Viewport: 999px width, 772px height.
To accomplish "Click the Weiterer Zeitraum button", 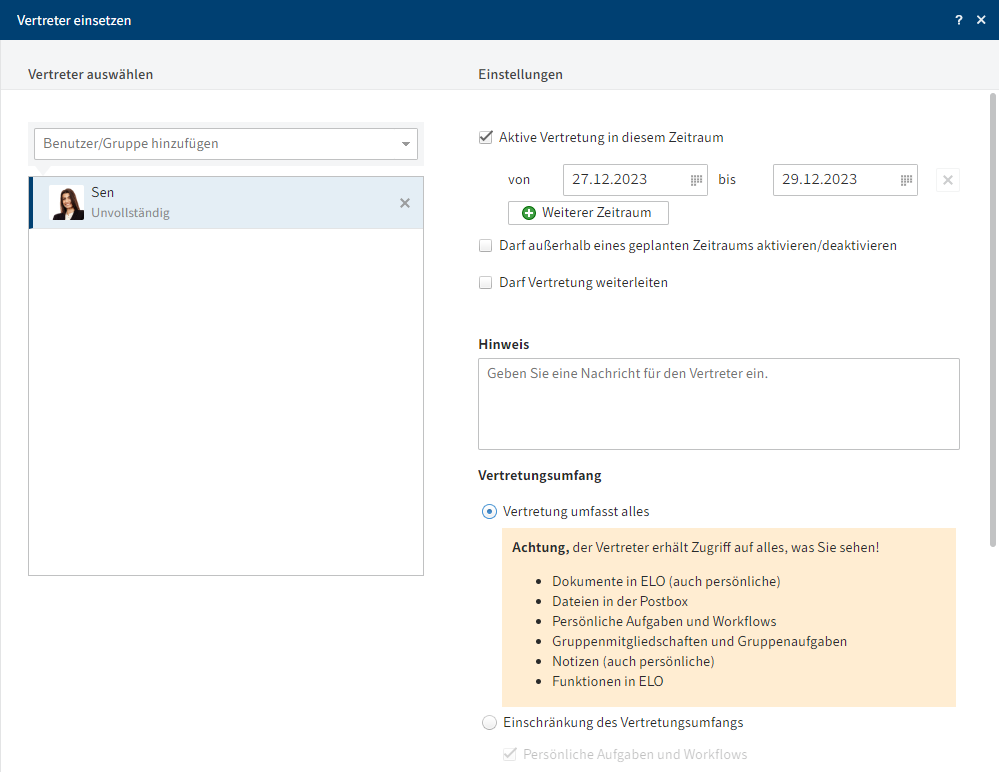I will (x=588, y=212).
